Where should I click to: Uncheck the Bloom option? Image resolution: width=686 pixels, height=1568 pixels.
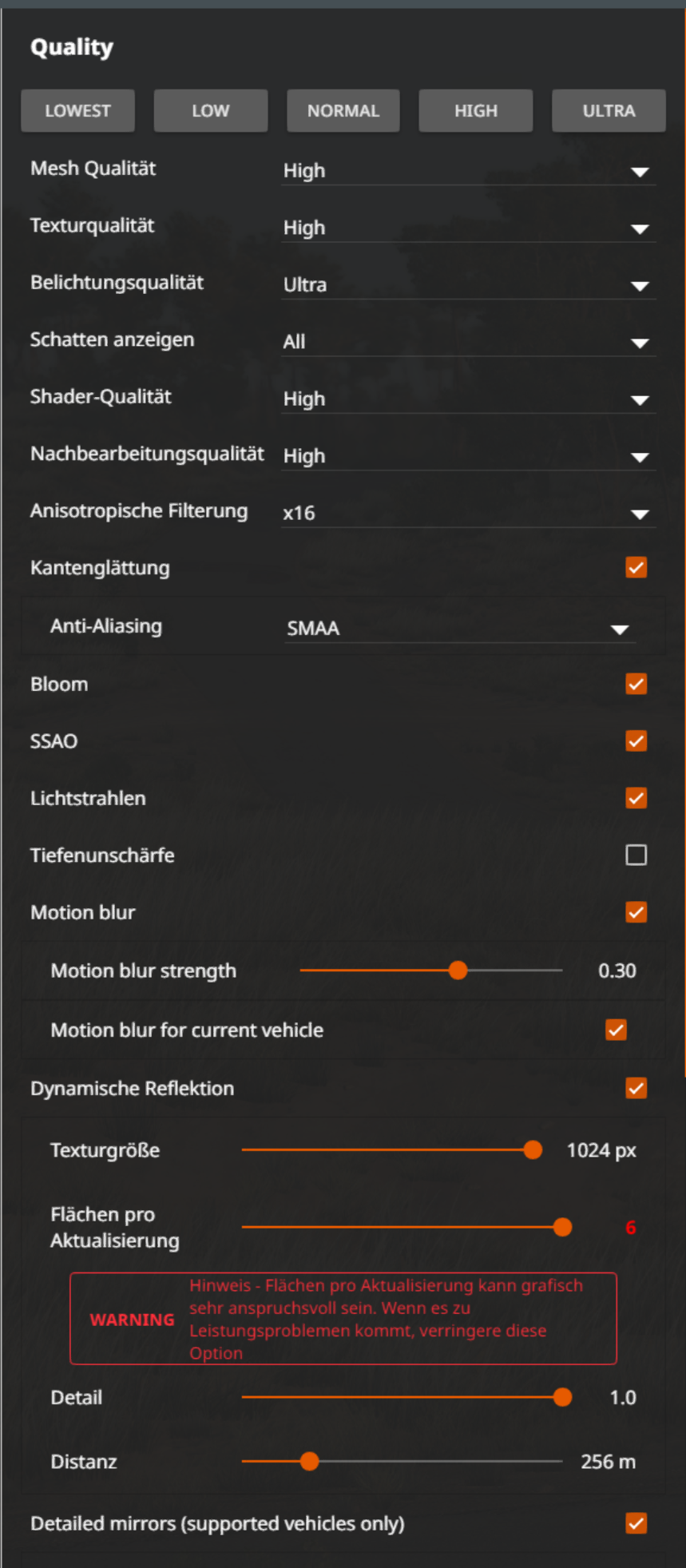click(x=636, y=685)
